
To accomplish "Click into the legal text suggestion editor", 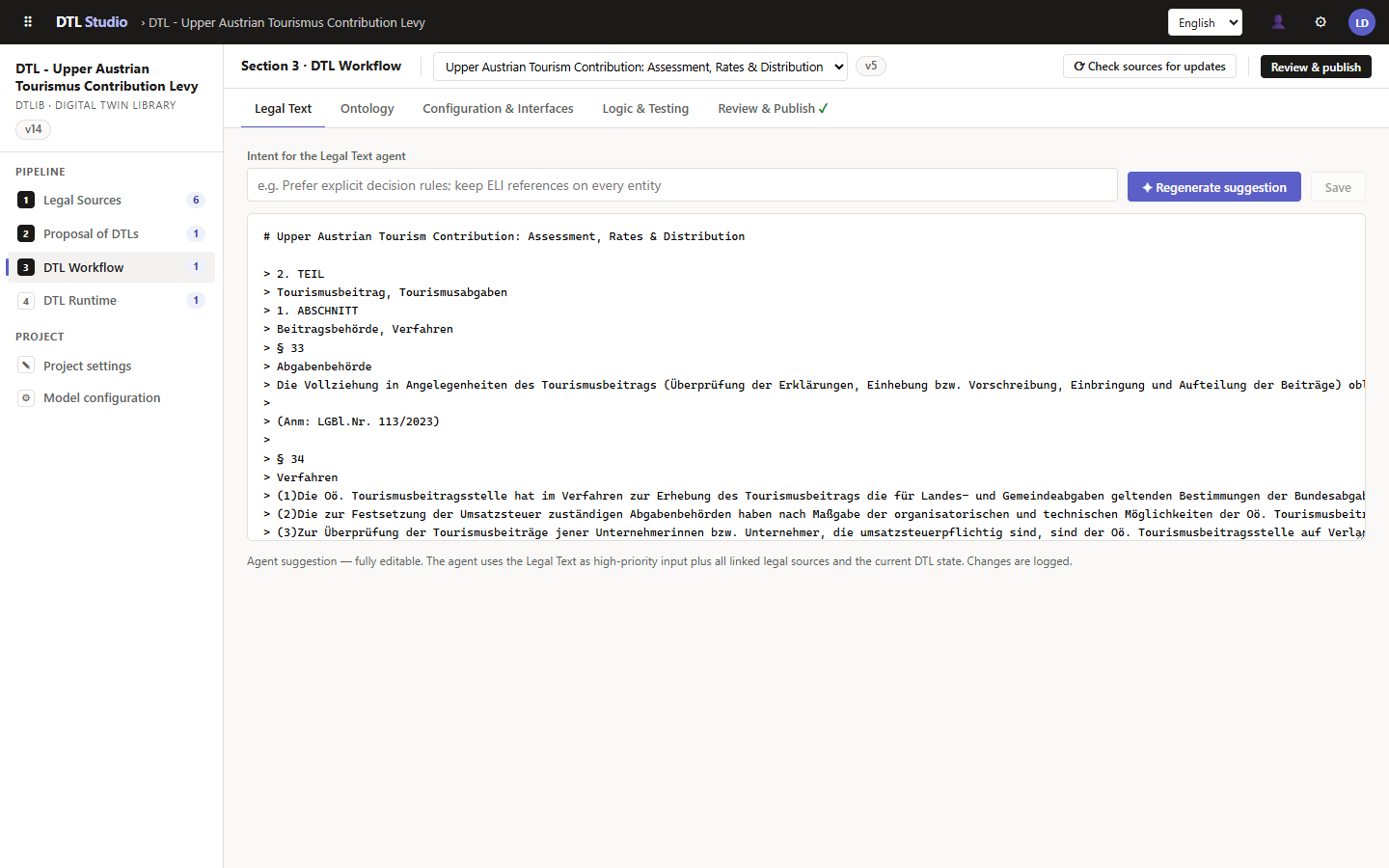I will tap(806, 377).
